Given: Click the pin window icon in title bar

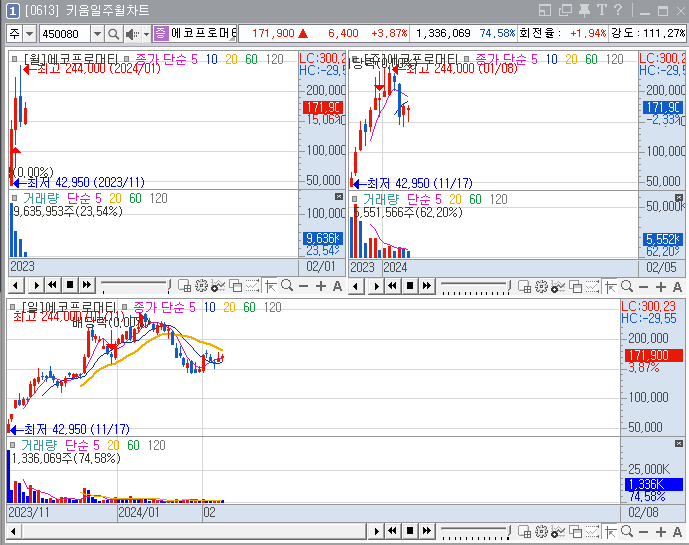Looking at the screenshot, I should point(584,10).
